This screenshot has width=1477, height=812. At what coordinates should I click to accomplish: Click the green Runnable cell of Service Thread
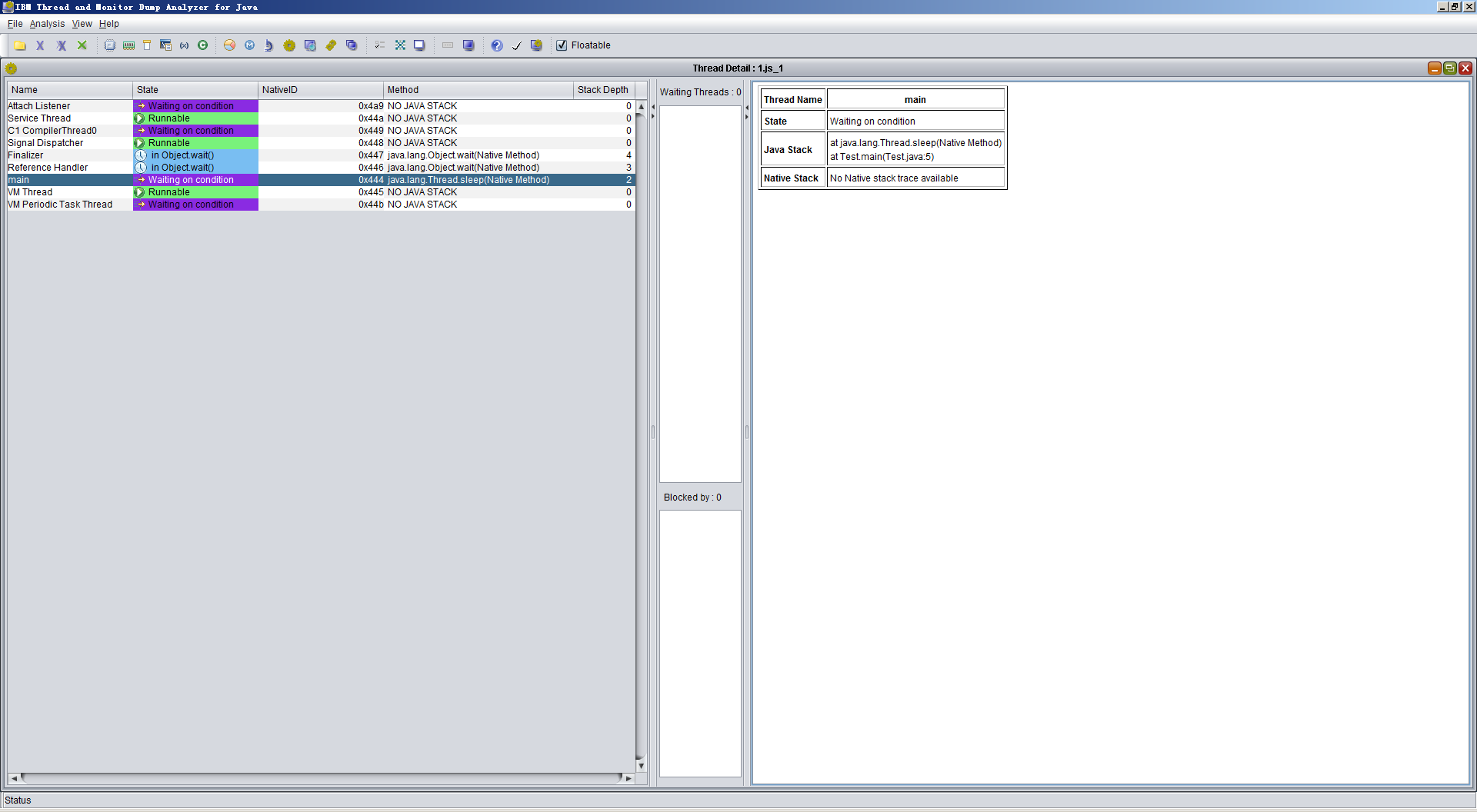coord(195,118)
